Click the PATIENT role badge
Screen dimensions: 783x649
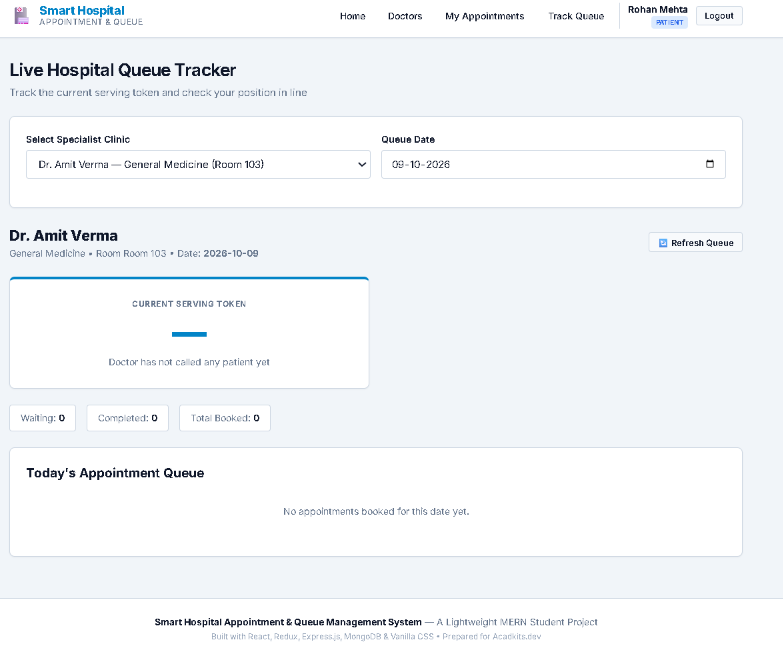pos(669,22)
